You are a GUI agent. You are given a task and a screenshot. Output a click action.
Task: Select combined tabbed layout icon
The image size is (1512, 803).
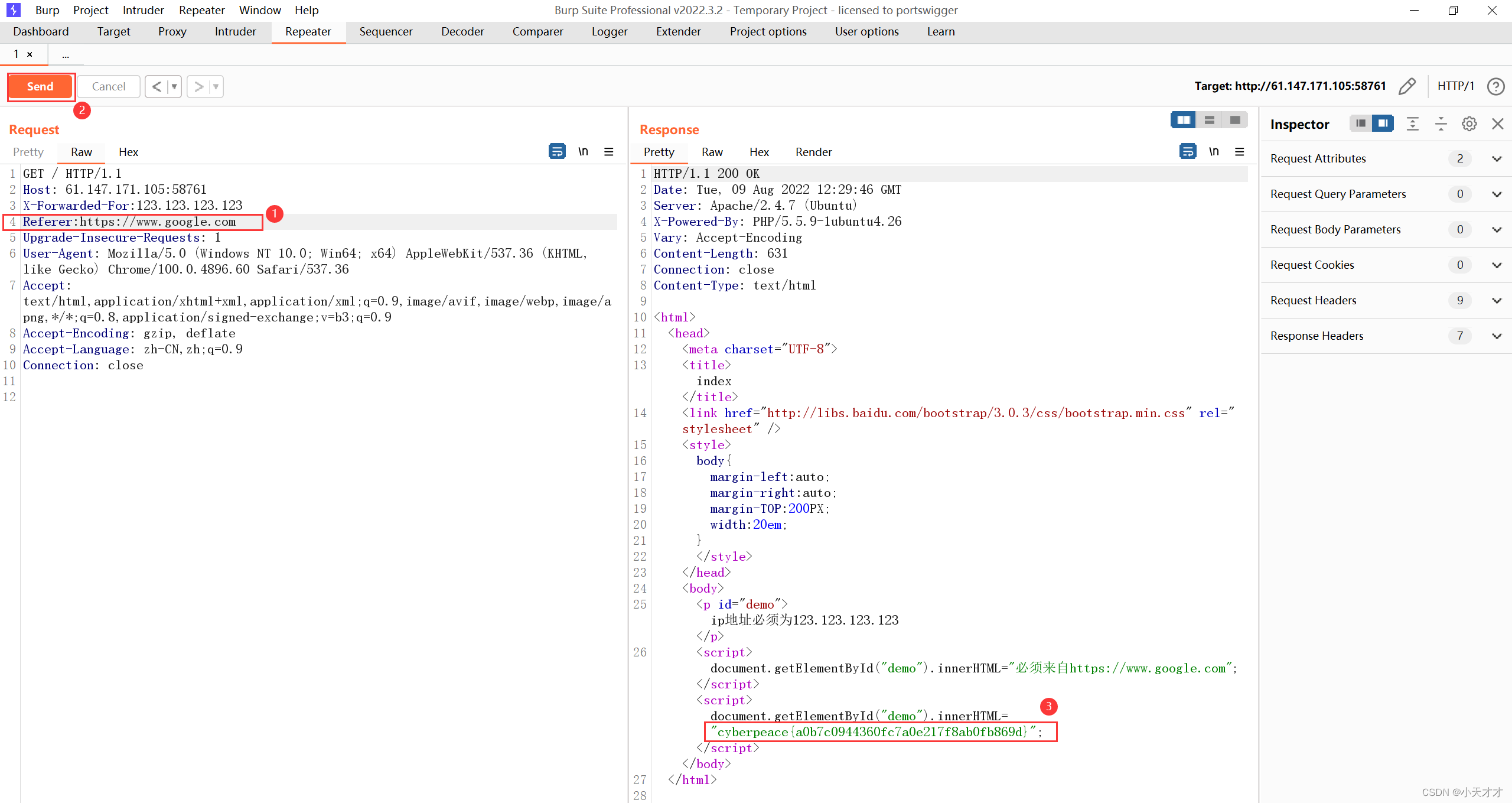point(1234,120)
